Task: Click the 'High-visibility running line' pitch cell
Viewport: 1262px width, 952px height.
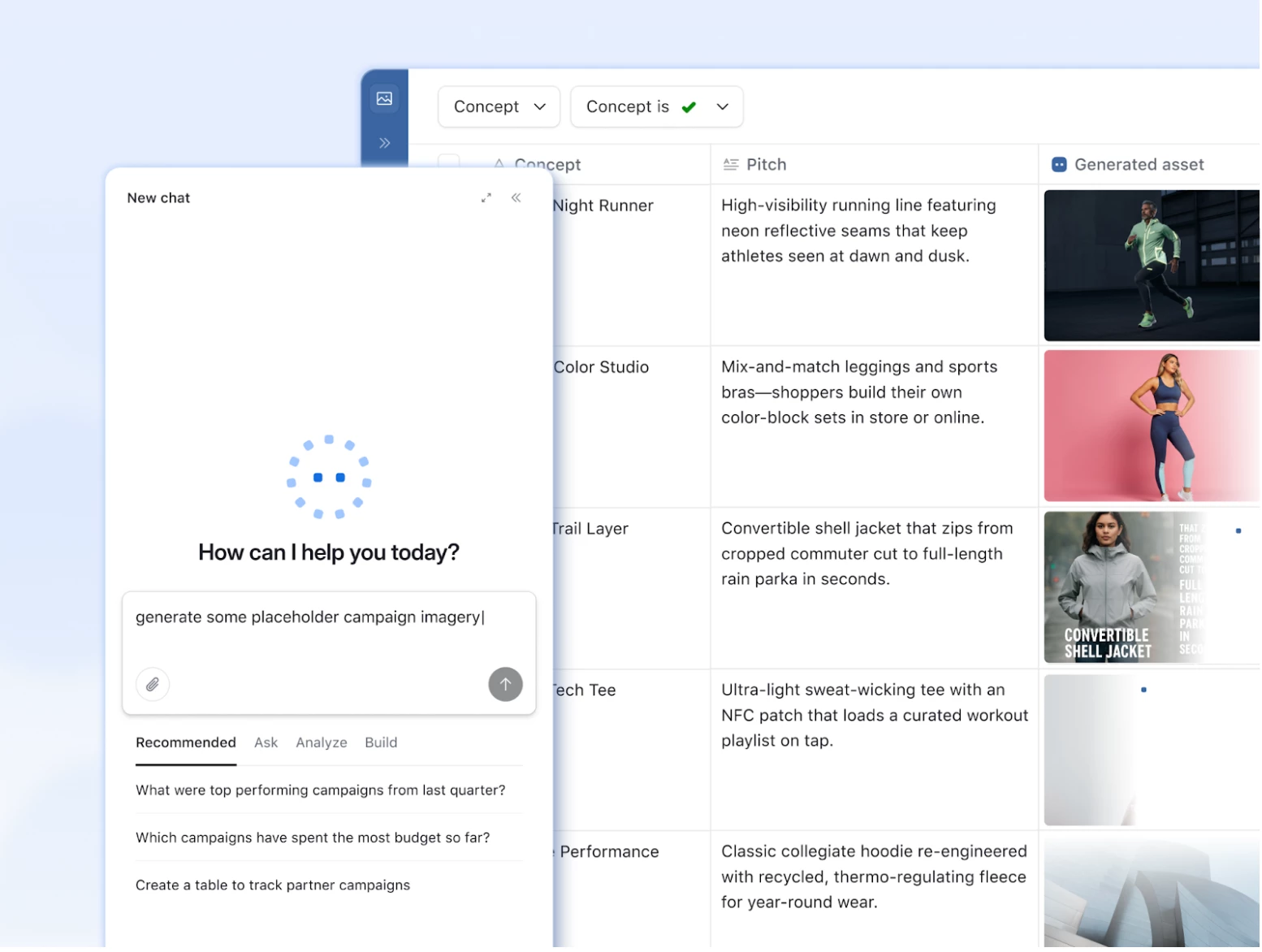Action: tap(875, 266)
